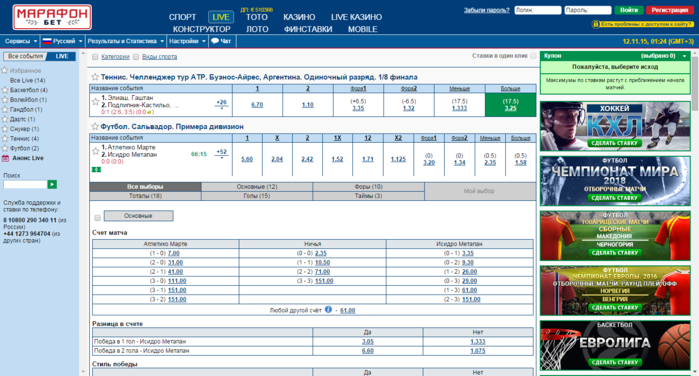Click the Пароль input field
The height and width of the screenshot is (376, 699).
[x=588, y=10]
